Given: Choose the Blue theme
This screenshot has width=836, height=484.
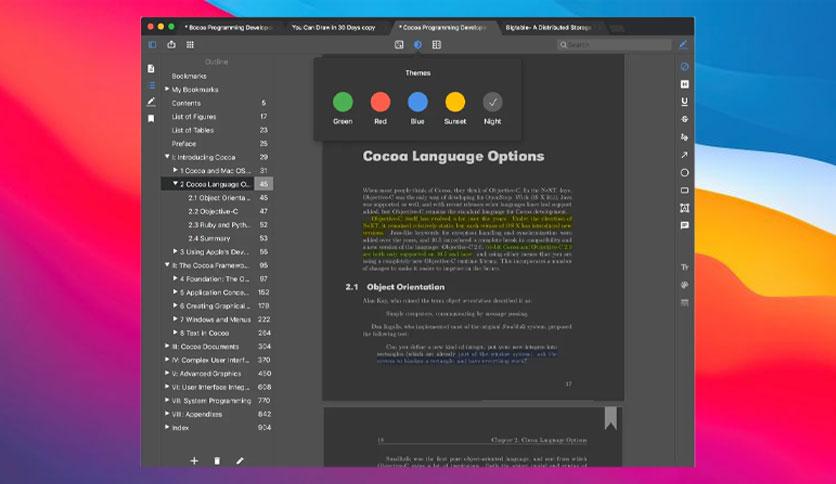Looking at the screenshot, I should tap(417, 102).
